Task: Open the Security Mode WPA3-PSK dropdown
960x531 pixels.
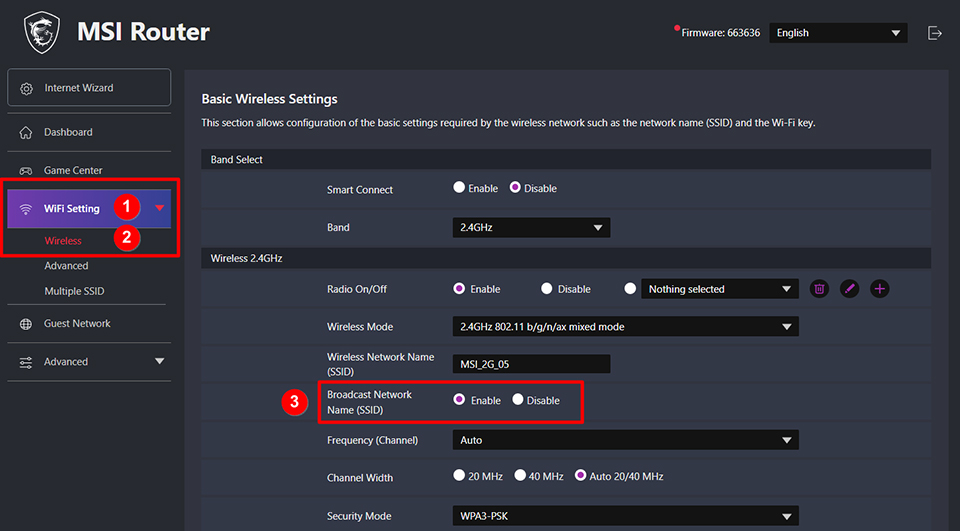Action: coord(625,516)
